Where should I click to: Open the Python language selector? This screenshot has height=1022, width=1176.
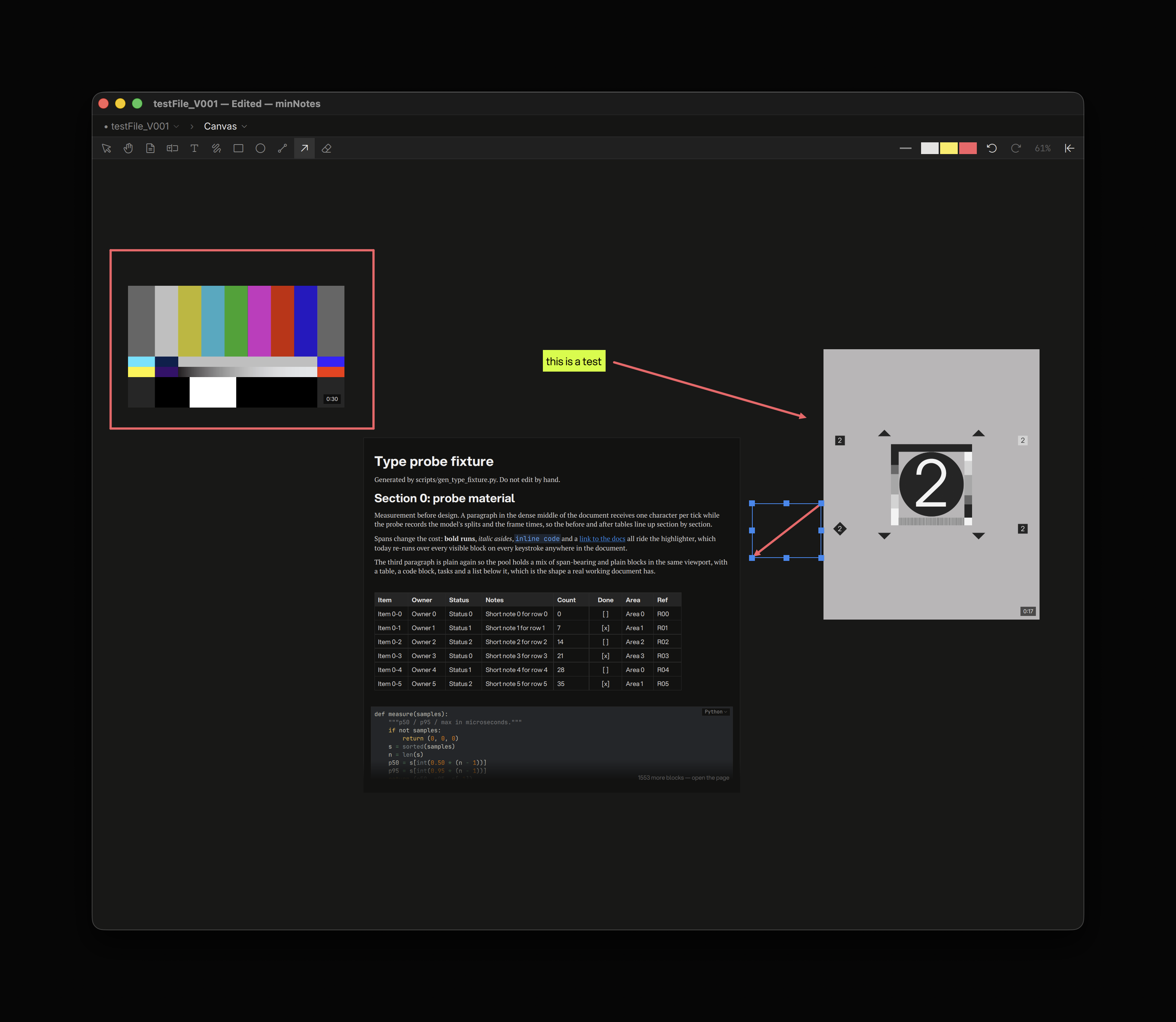pos(715,712)
